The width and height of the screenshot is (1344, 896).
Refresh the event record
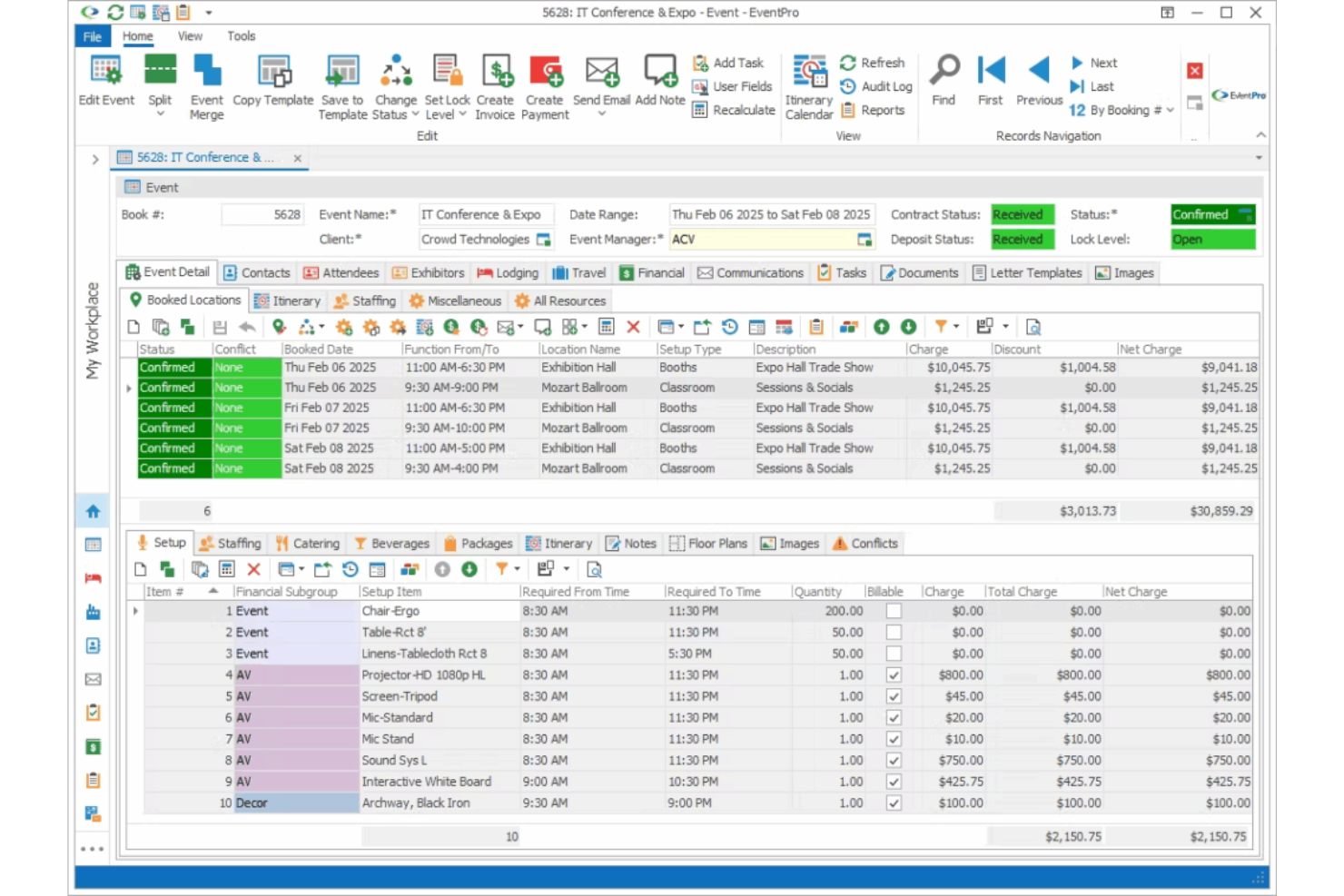point(873,63)
